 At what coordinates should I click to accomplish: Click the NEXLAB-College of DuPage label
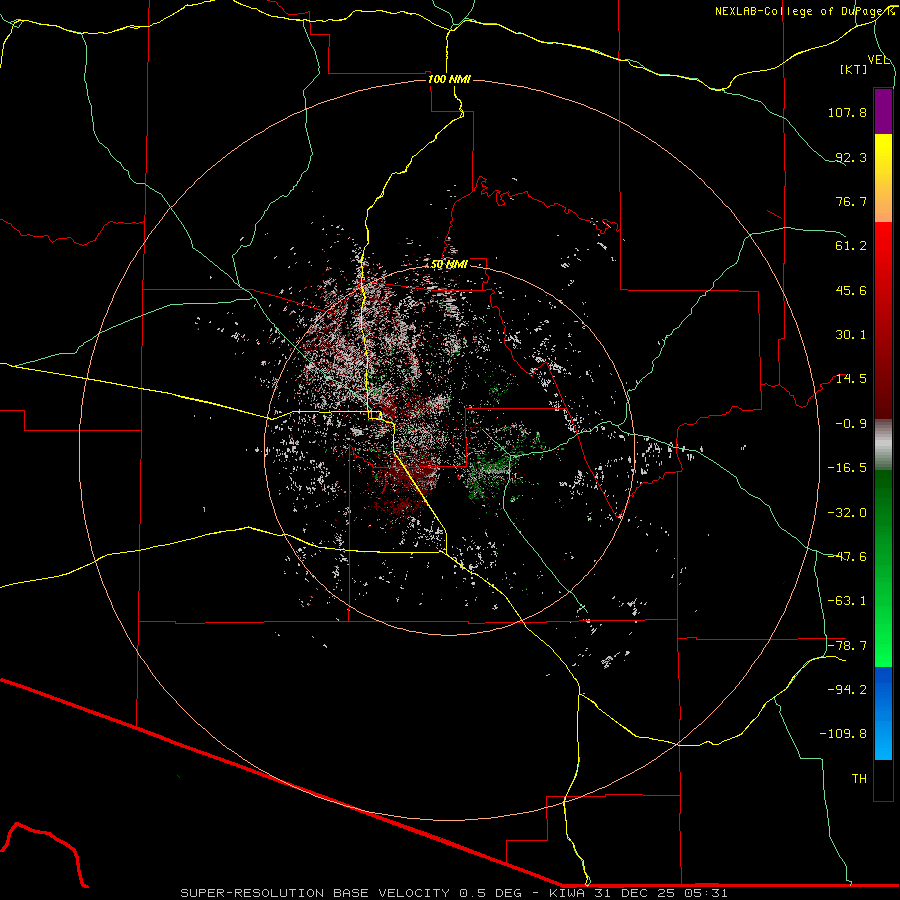point(804,11)
